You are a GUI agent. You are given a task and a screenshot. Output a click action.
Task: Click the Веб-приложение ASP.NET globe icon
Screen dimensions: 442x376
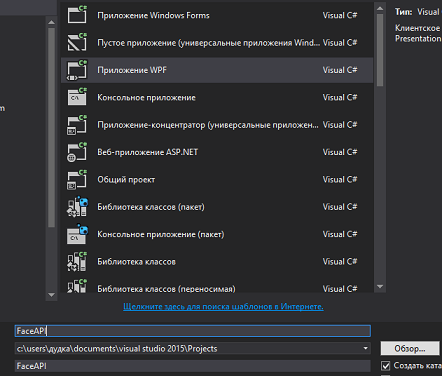point(77,152)
